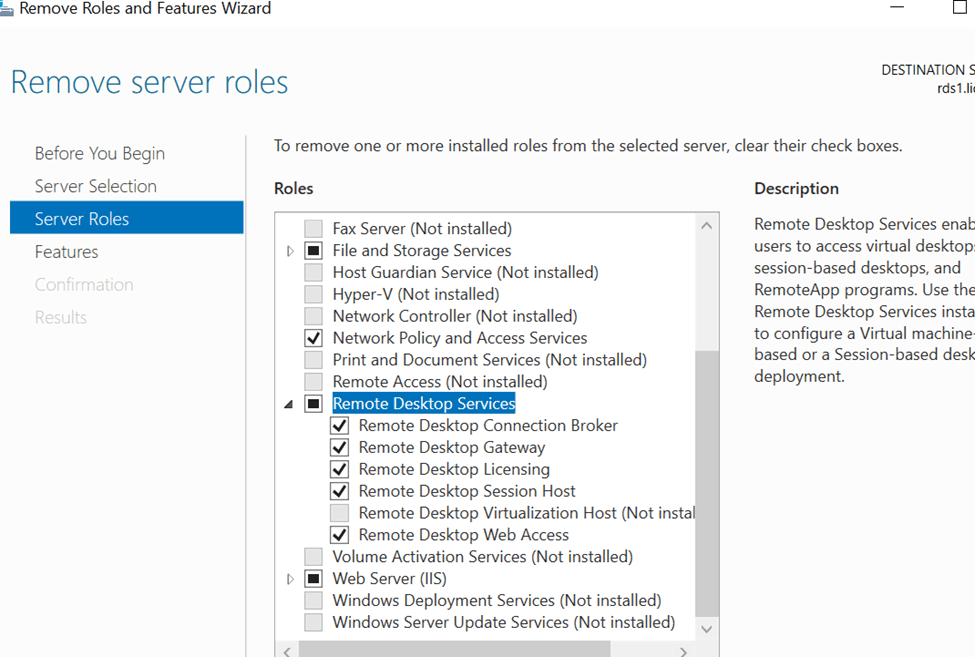Select Remote Desktop Virtualization Host label
Viewport: 975px width, 657px height.
click(x=527, y=513)
